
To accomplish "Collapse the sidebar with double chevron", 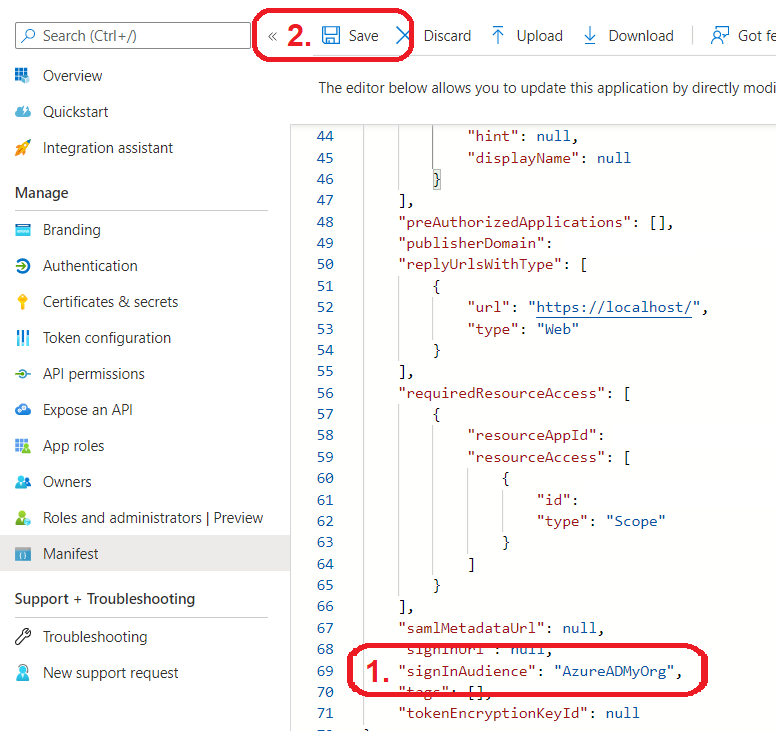I will point(272,36).
